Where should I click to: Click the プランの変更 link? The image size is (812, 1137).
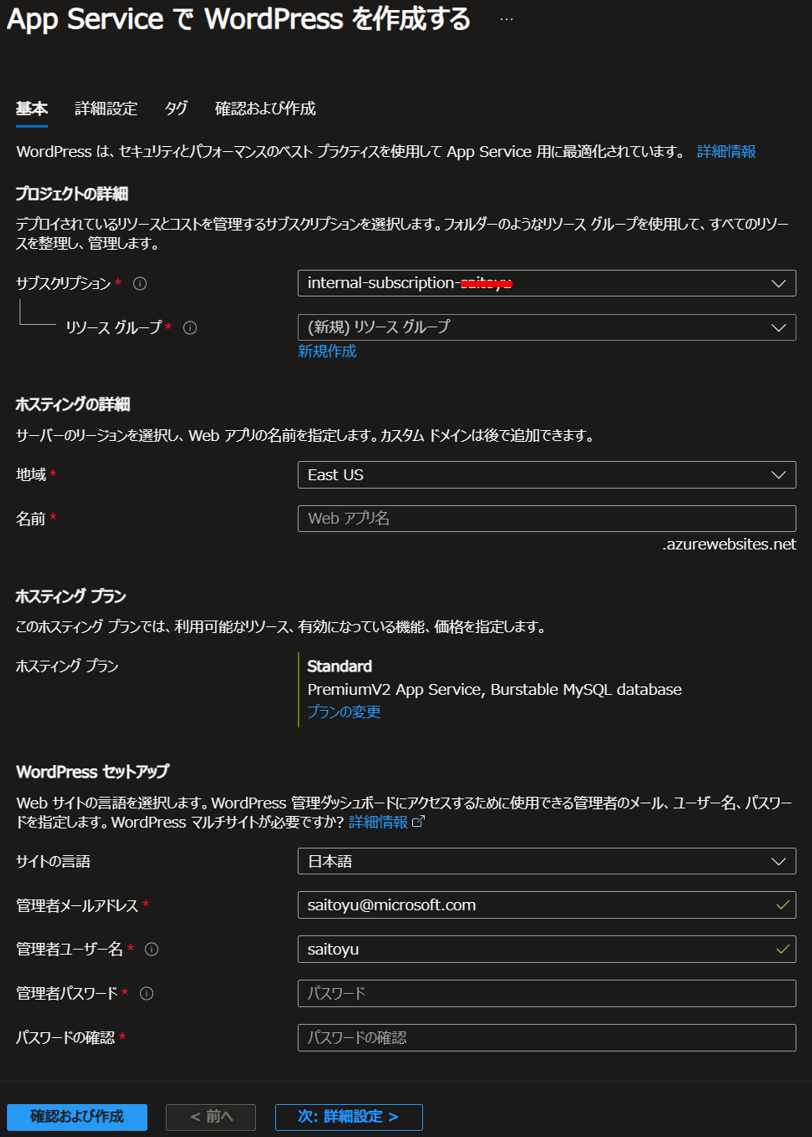coord(344,711)
